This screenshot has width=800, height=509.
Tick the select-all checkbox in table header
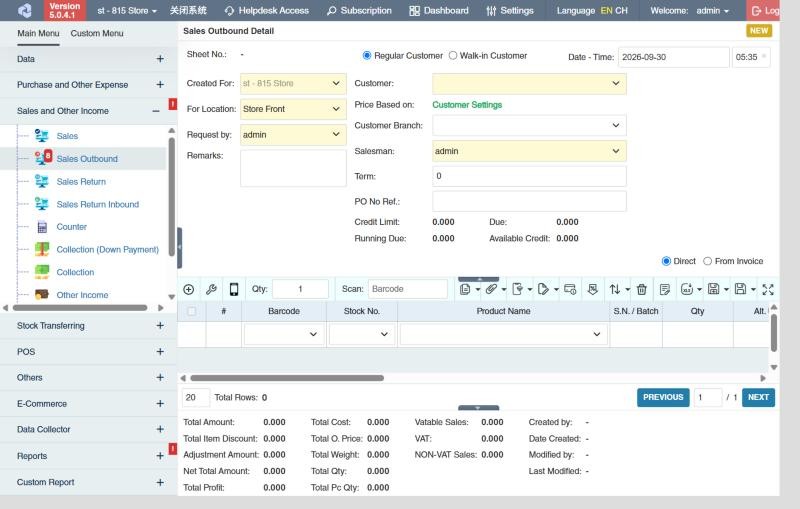[191, 311]
